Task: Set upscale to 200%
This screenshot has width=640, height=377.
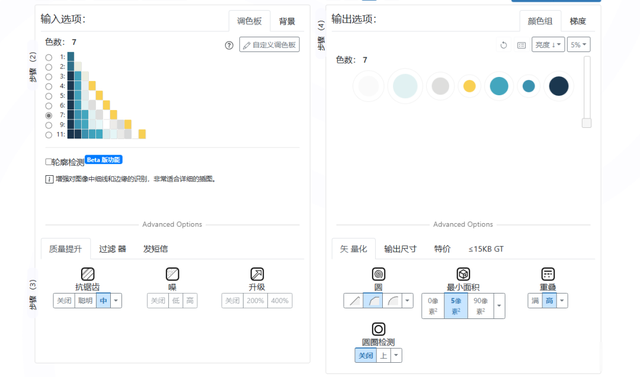Action: pyautogui.click(x=255, y=301)
